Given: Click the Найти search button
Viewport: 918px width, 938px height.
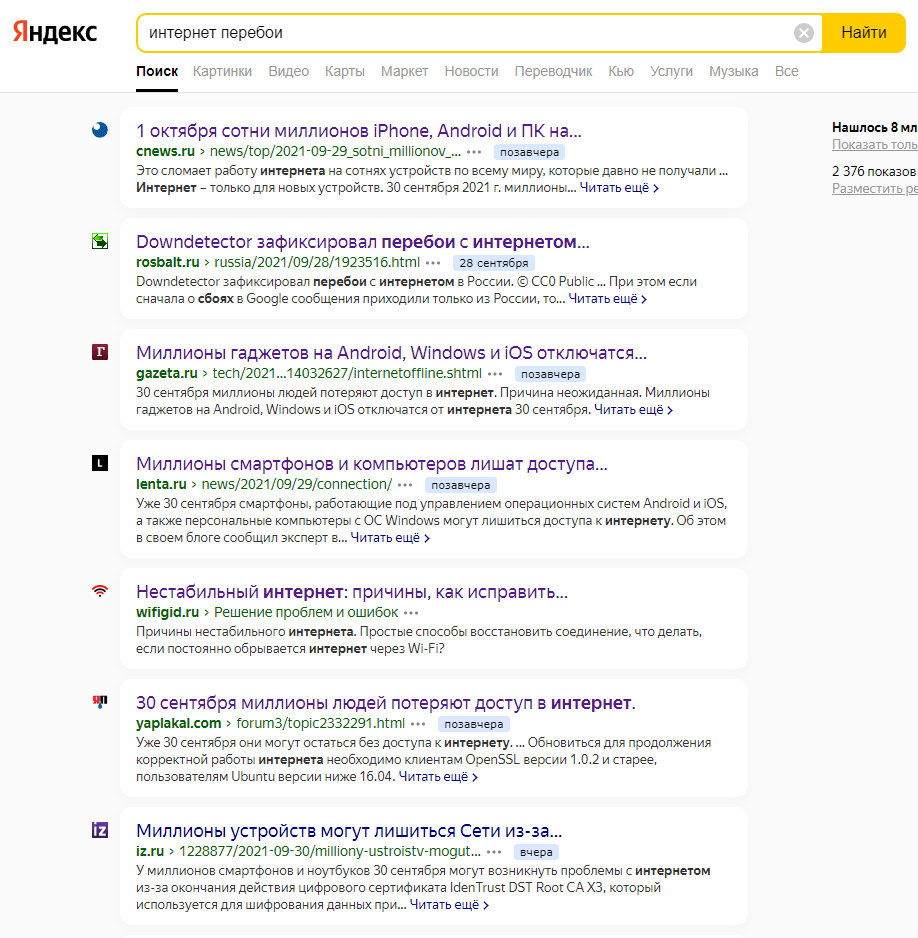Looking at the screenshot, I should [864, 33].
